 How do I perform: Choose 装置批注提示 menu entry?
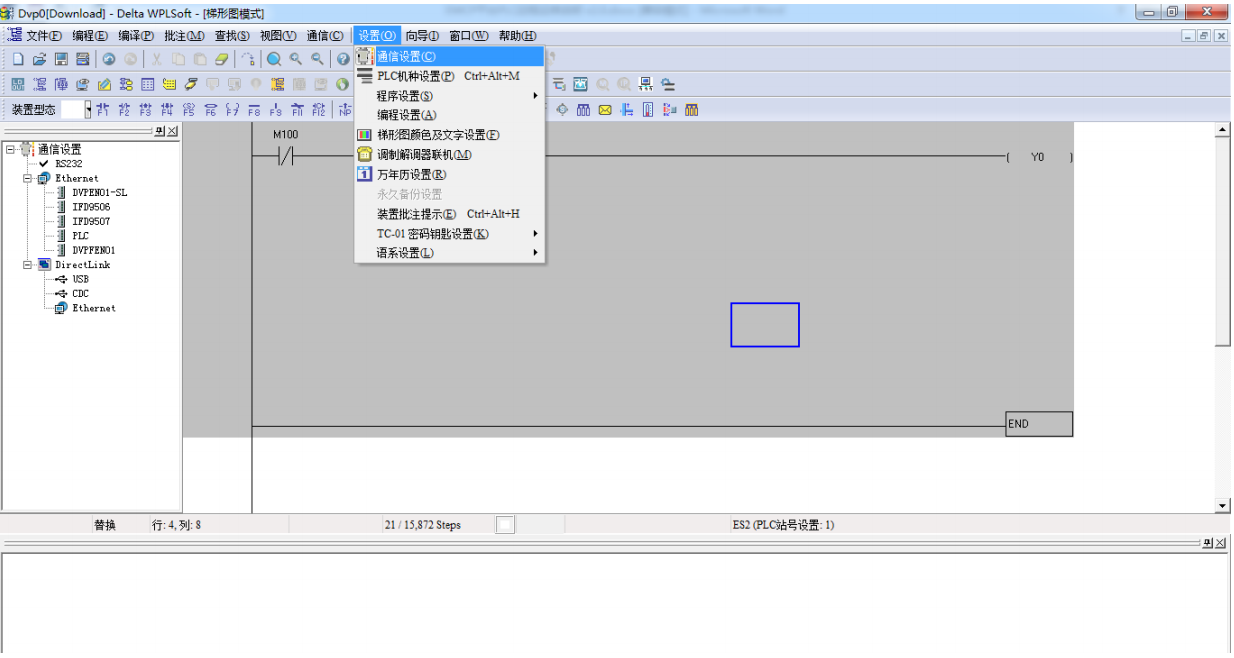[449, 214]
